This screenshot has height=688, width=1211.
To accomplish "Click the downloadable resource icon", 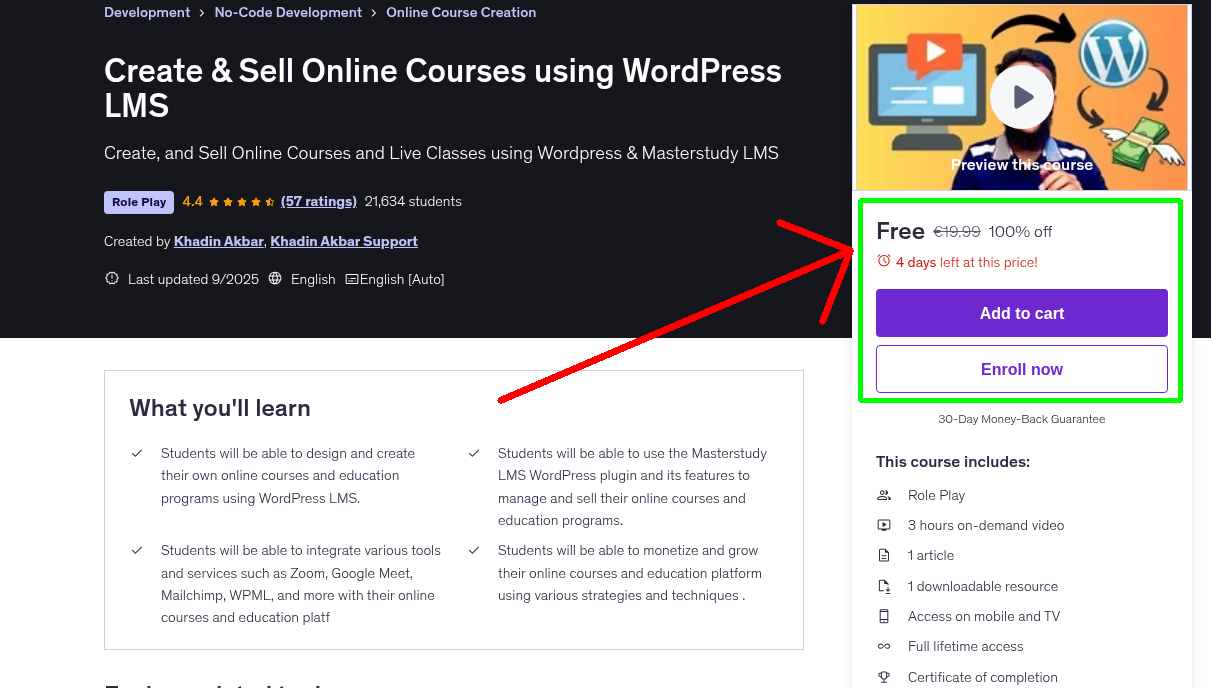I will click(x=884, y=586).
